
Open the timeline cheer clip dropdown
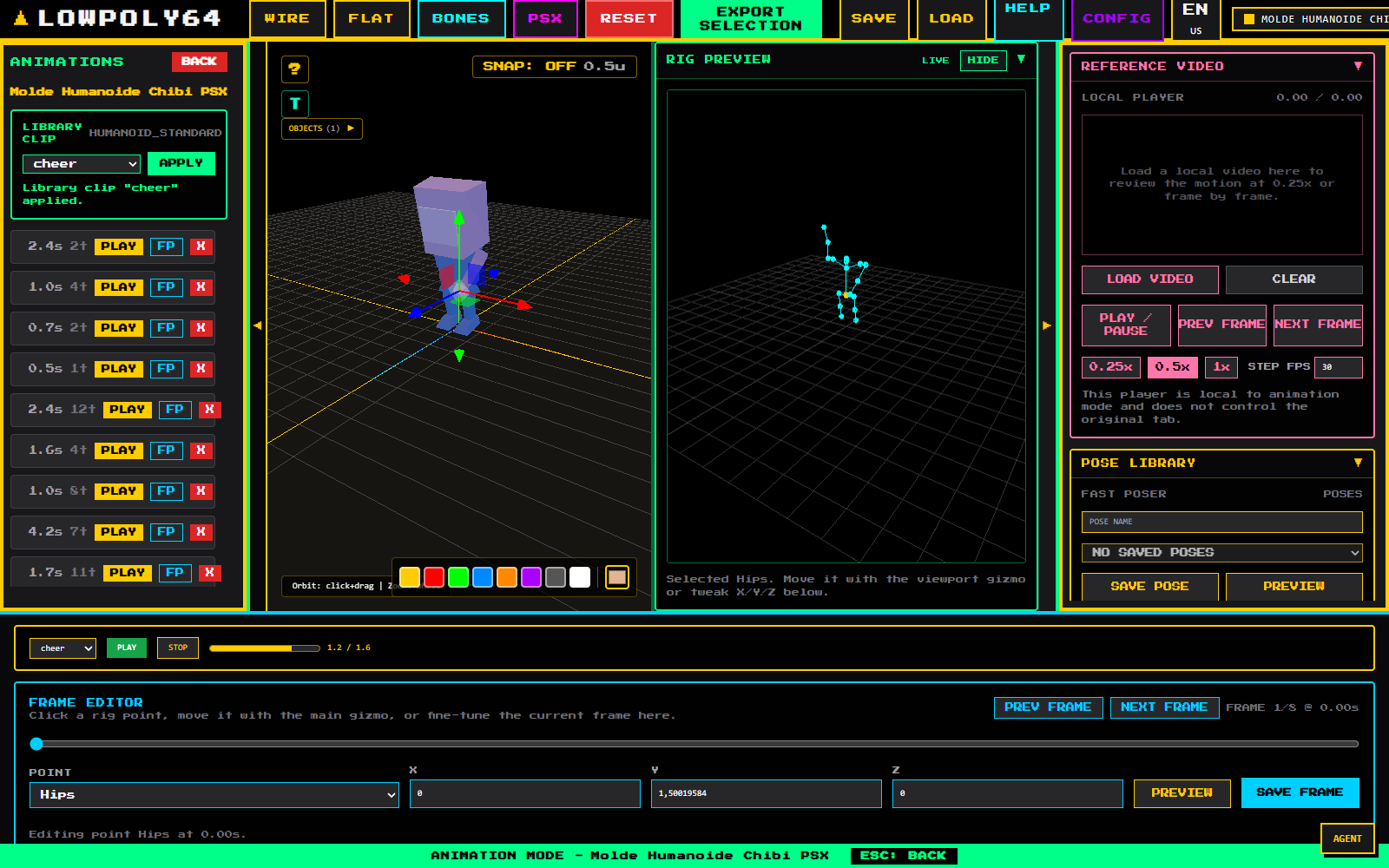click(x=63, y=648)
